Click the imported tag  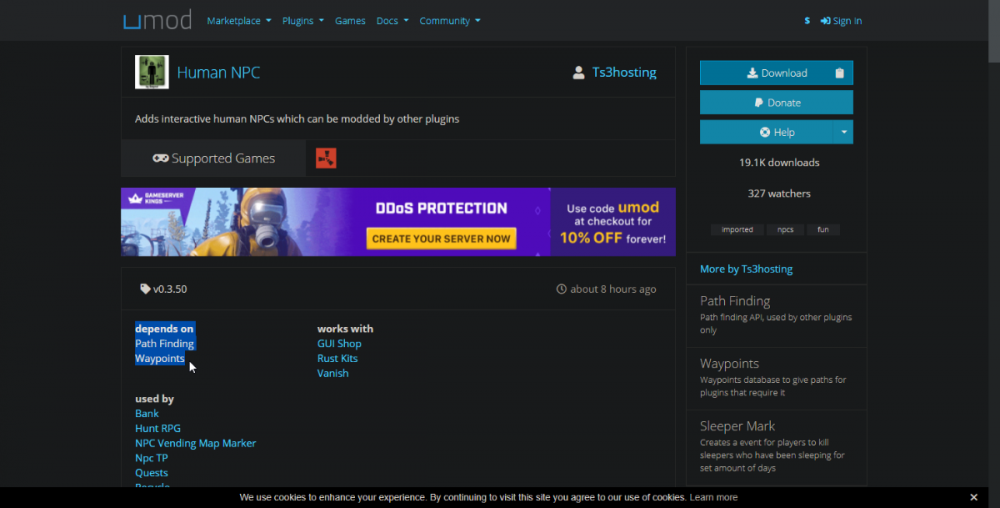(x=737, y=229)
